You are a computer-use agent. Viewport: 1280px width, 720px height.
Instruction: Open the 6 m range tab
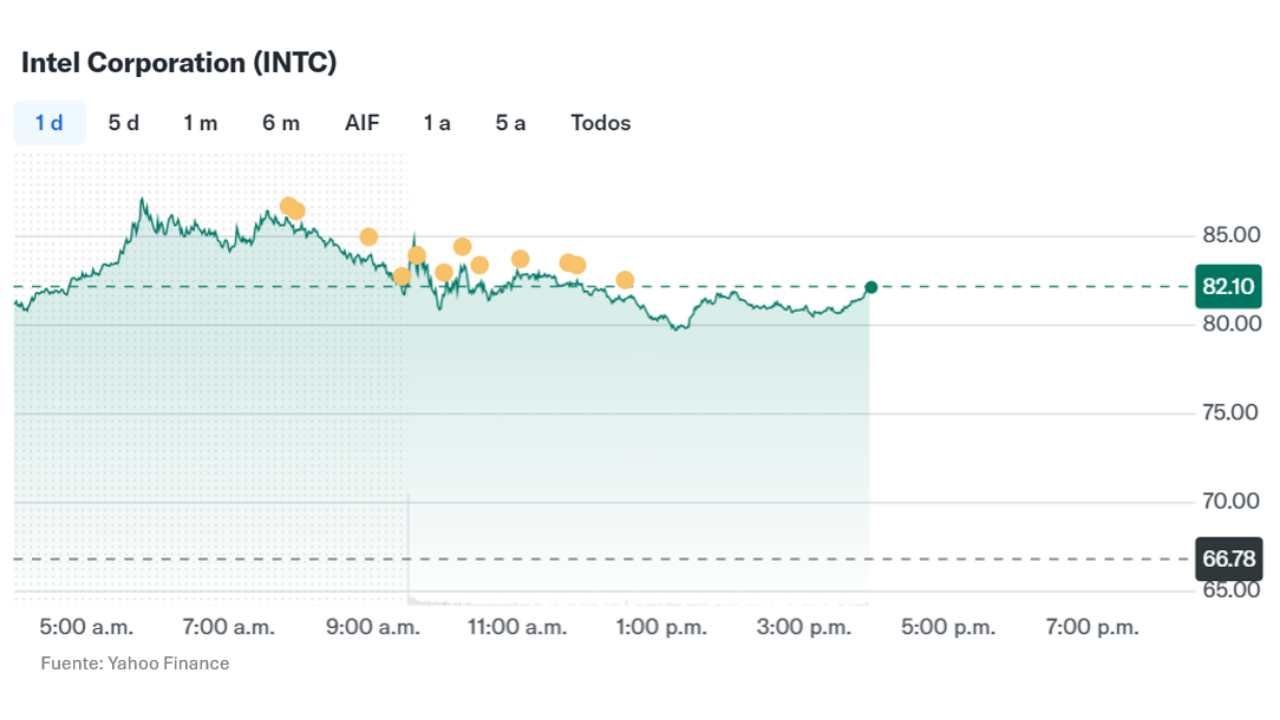click(x=281, y=123)
